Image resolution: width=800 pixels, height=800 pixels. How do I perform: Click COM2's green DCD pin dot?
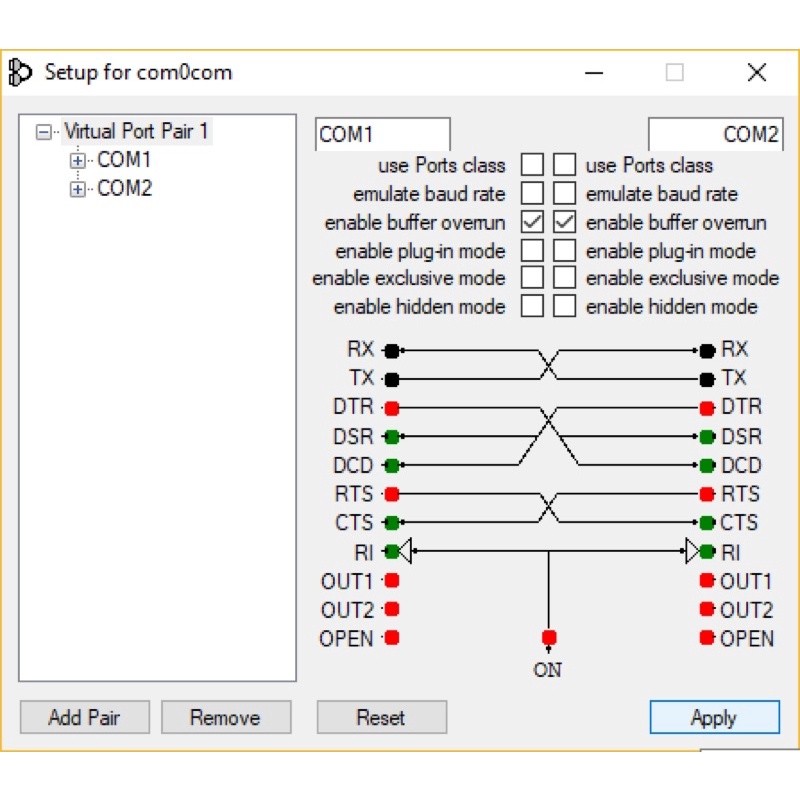click(707, 465)
